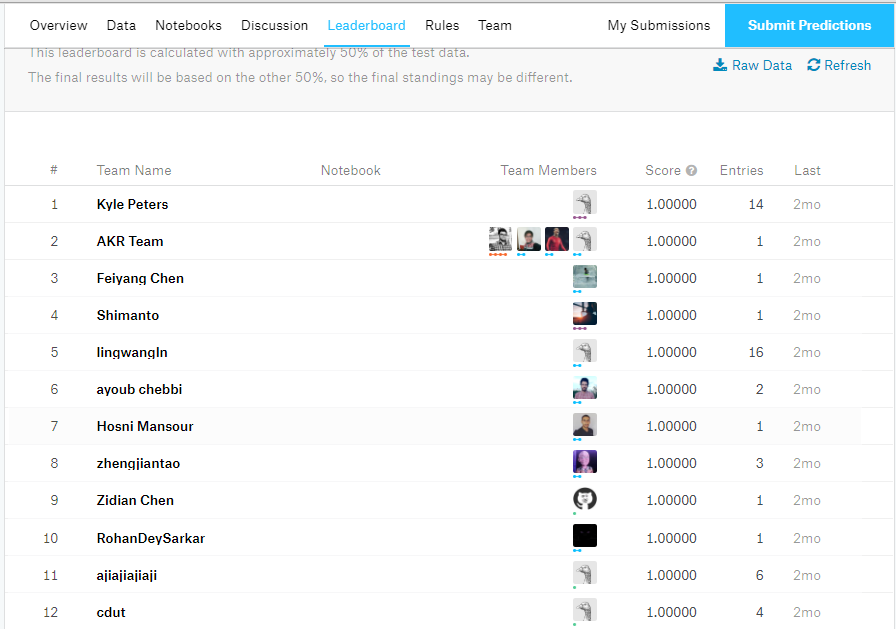Image resolution: width=896 pixels, height=629 pixels.
Task: Click Kyle Peters' entries count 14
Action: click(x=756, y=205)
